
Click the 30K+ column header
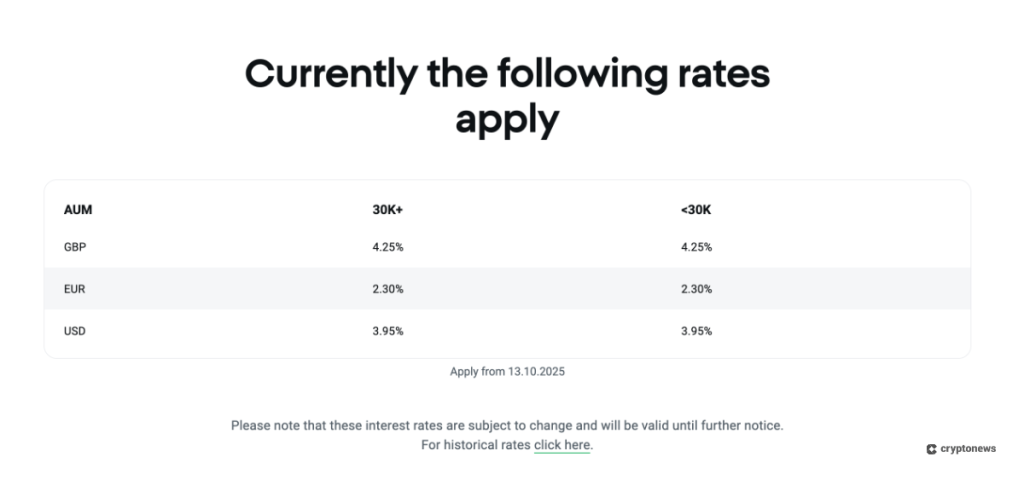tap(388, 210)
